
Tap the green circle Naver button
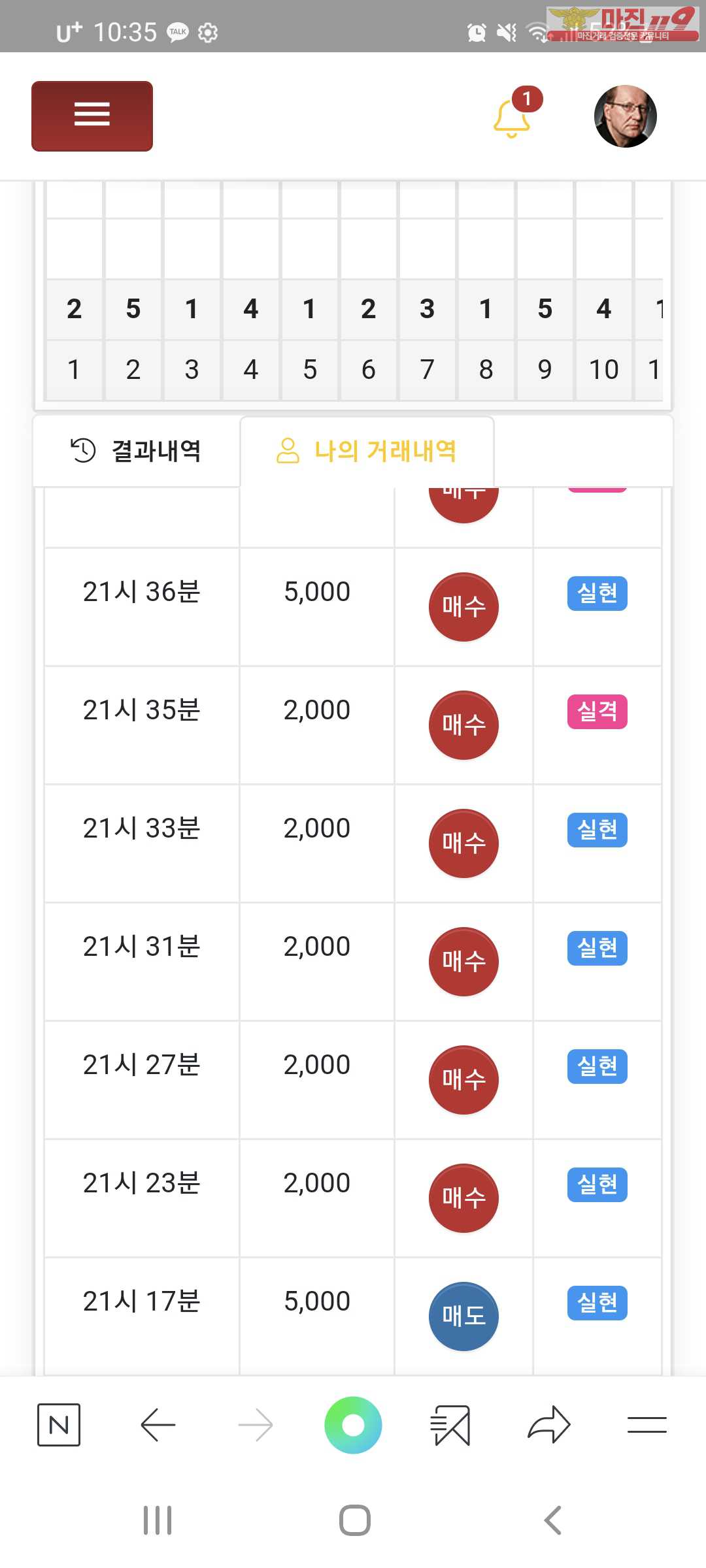(353, 1425)
